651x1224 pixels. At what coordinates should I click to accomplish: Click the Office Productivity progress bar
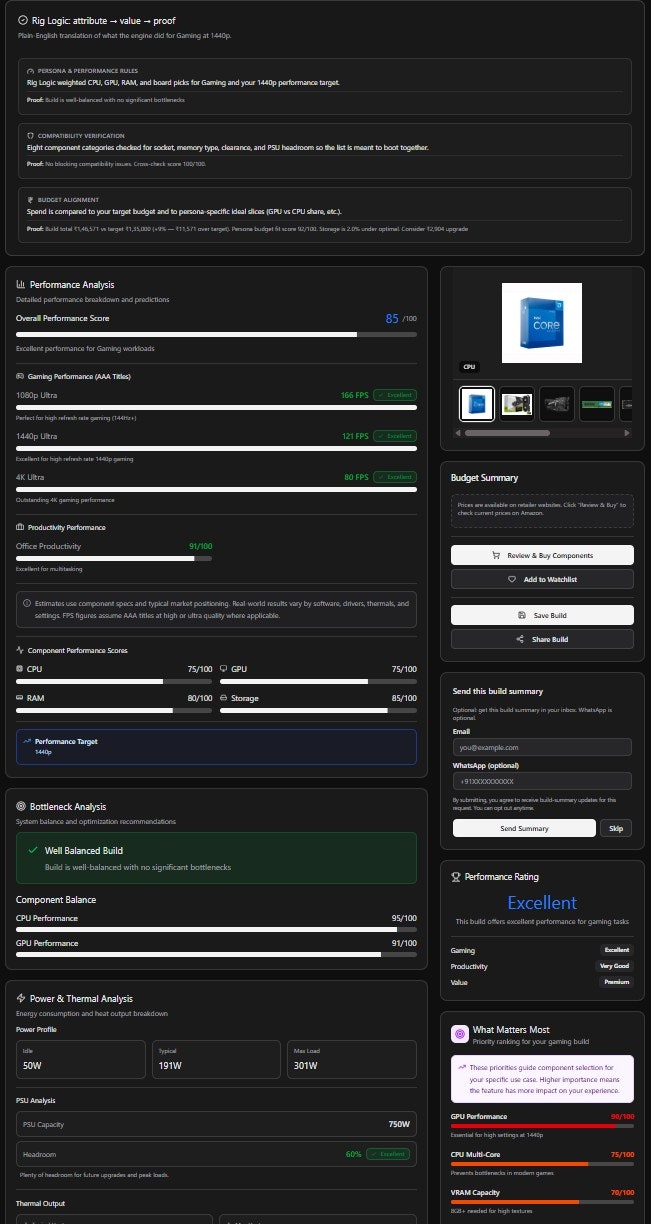pos(114,558)
